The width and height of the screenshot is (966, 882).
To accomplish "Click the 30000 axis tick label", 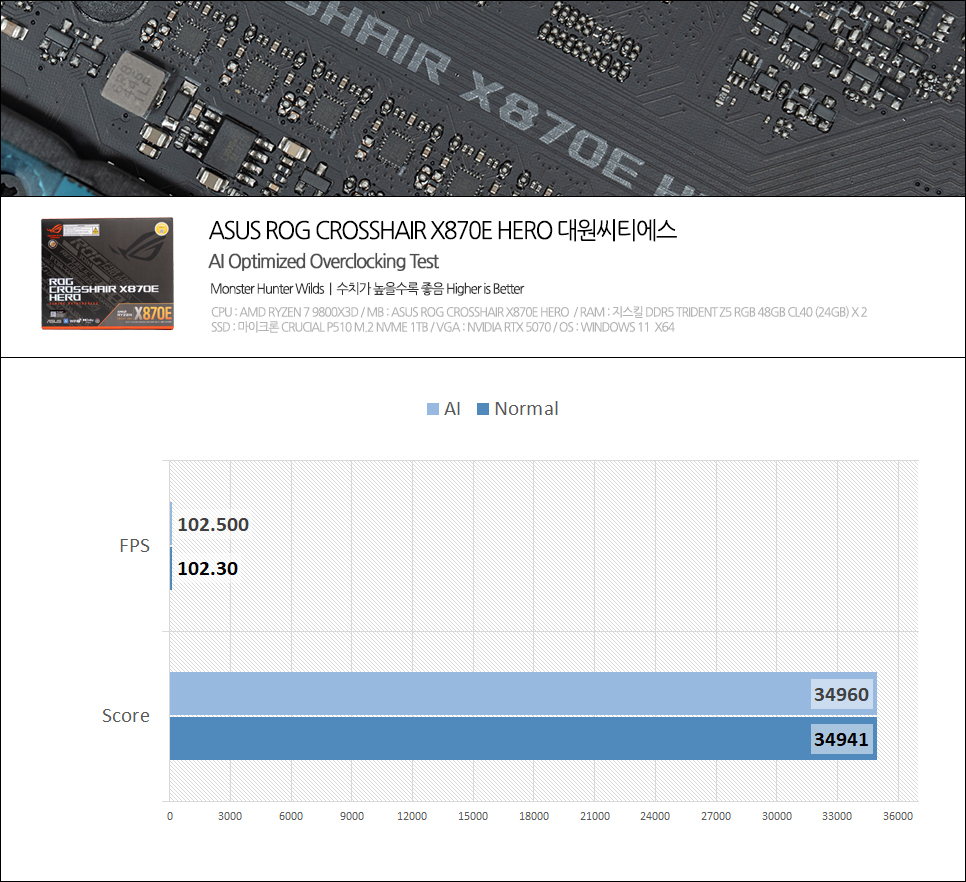I will pyautogui.click(x=777, y=816).
